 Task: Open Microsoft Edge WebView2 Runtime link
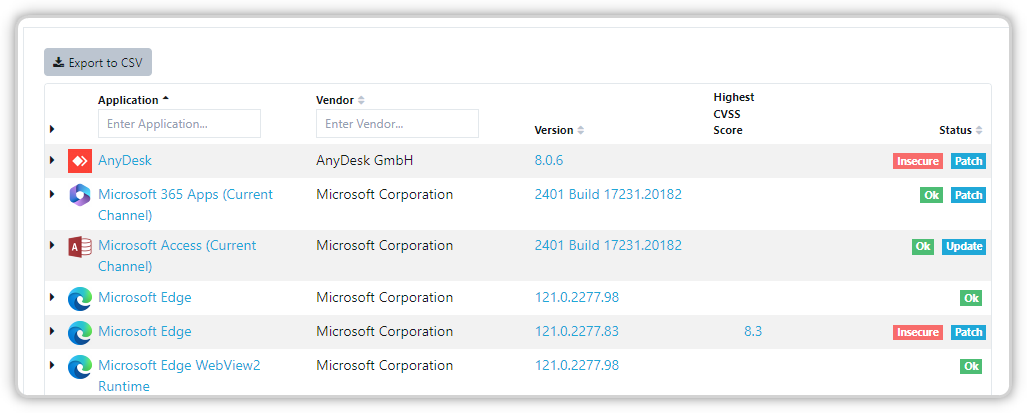tap(179, 376)
